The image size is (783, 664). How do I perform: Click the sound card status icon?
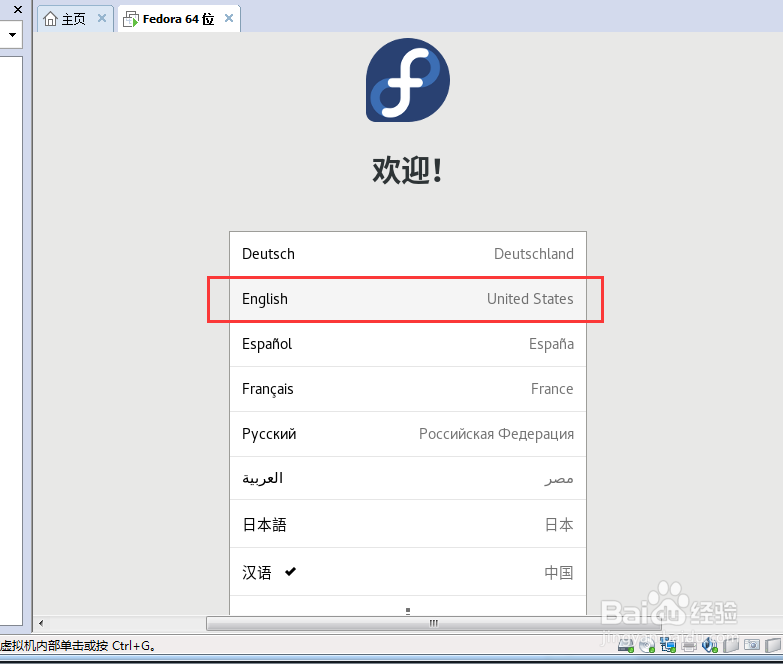(710, 646)
